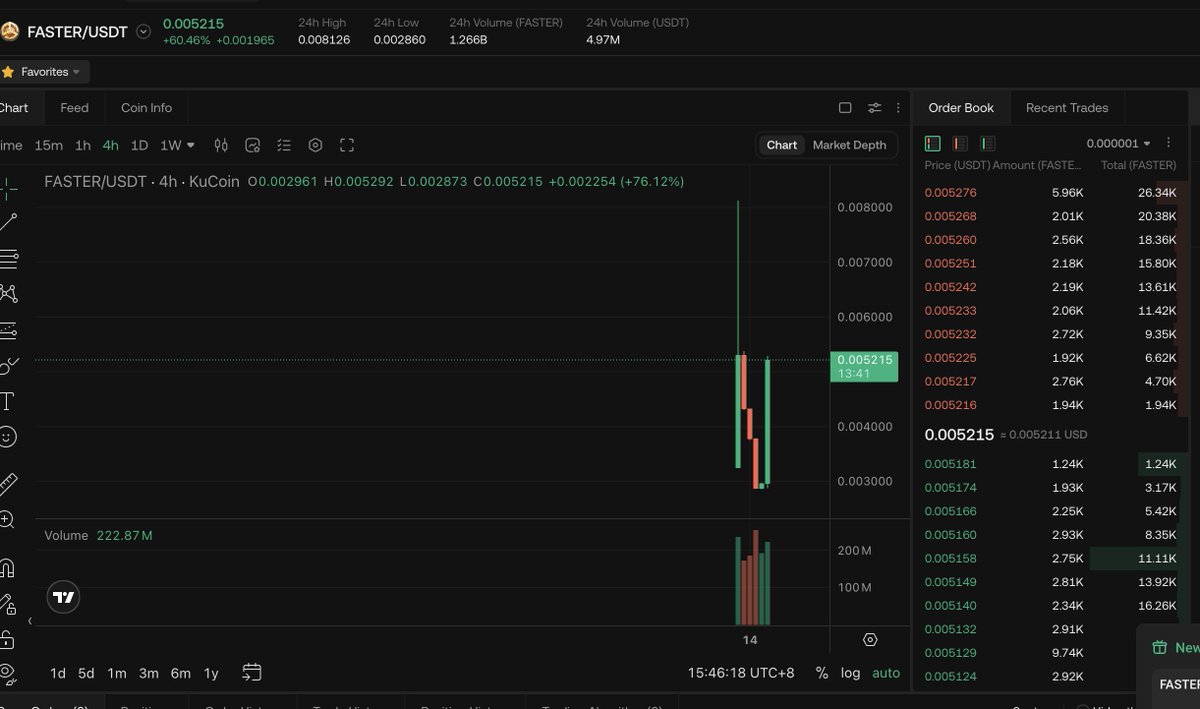The width and height of the screenshot is (1200, 709).
Task: Select the ruler measure tool
Action: tap(7, 484)
